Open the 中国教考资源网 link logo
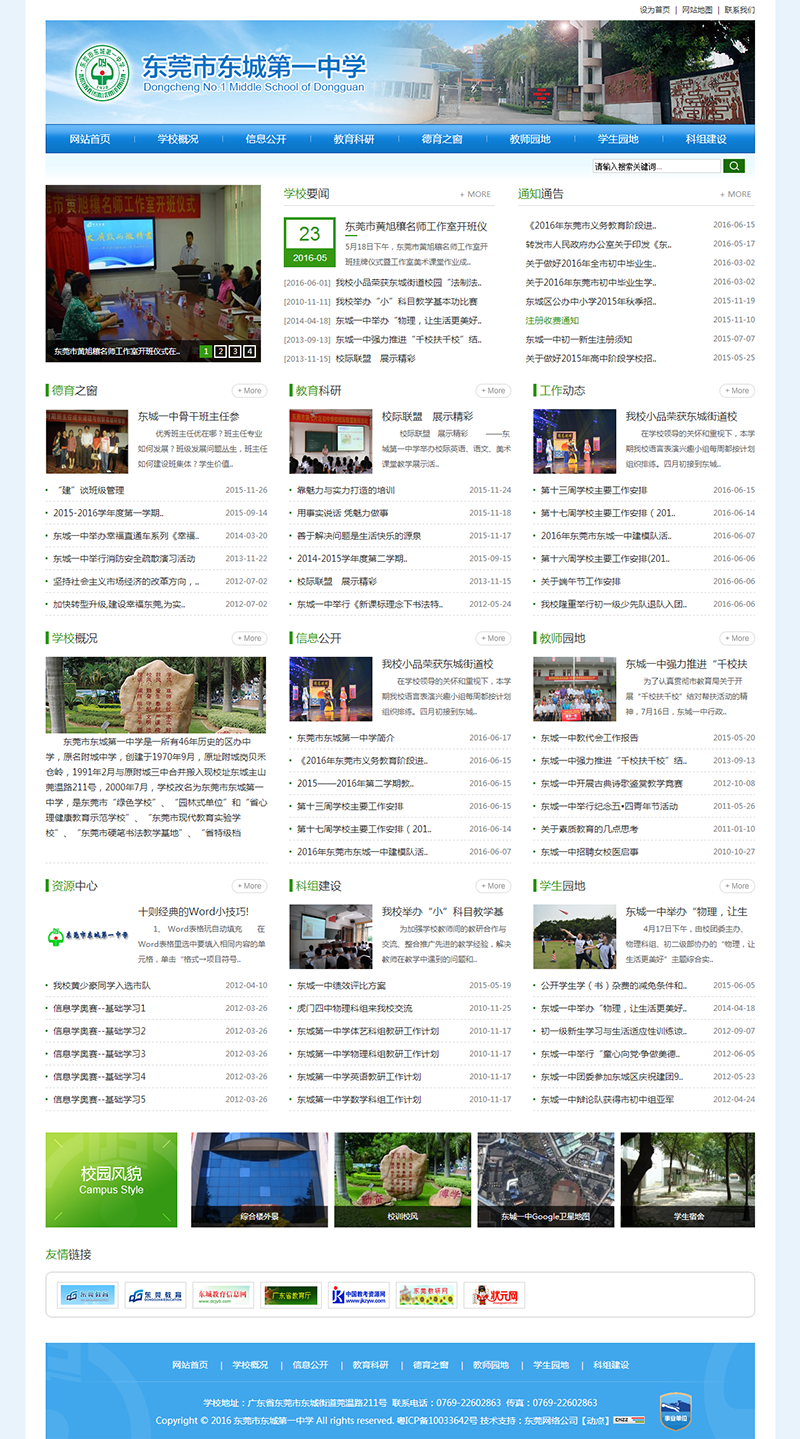 pyautogui.click(x=358, y=1296)
